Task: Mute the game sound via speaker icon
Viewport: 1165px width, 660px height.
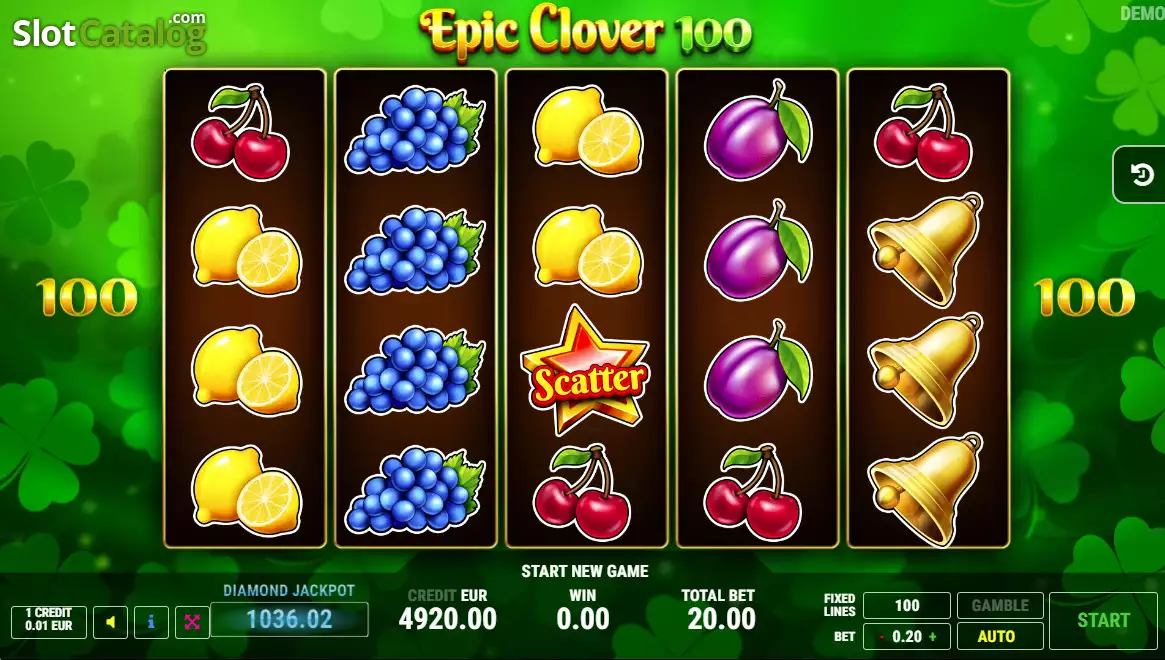Action: 110,622
